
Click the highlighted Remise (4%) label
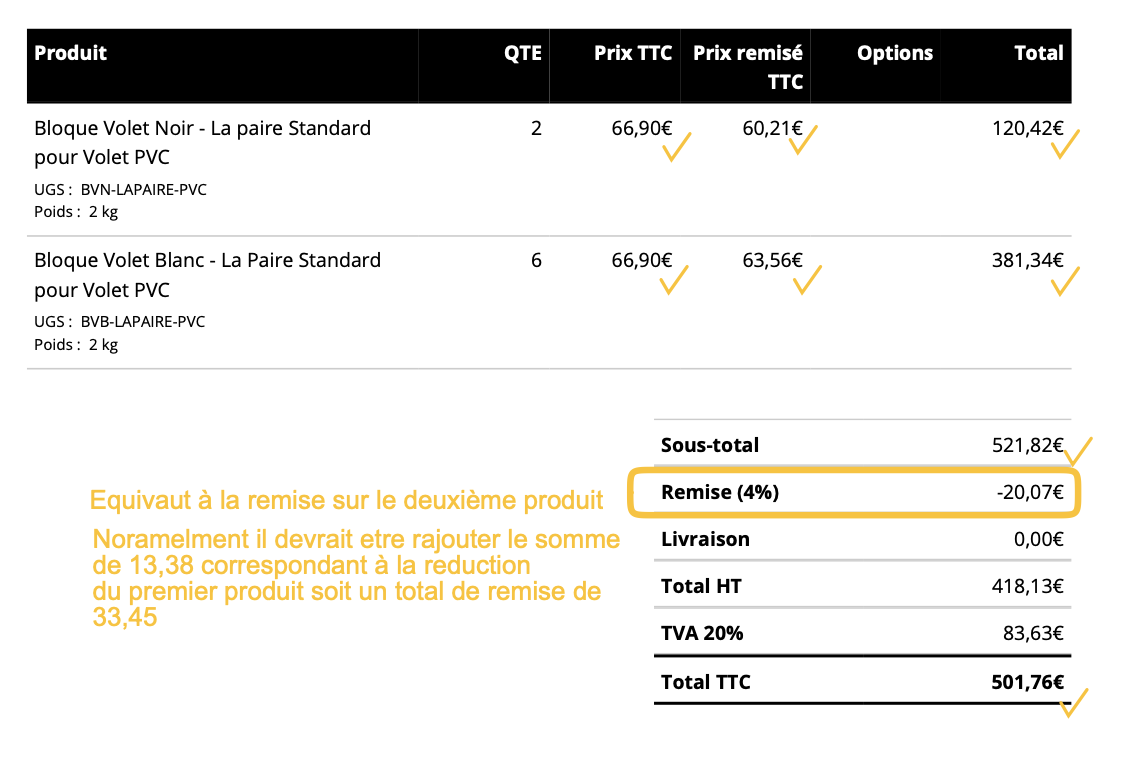tap(720, 492)
